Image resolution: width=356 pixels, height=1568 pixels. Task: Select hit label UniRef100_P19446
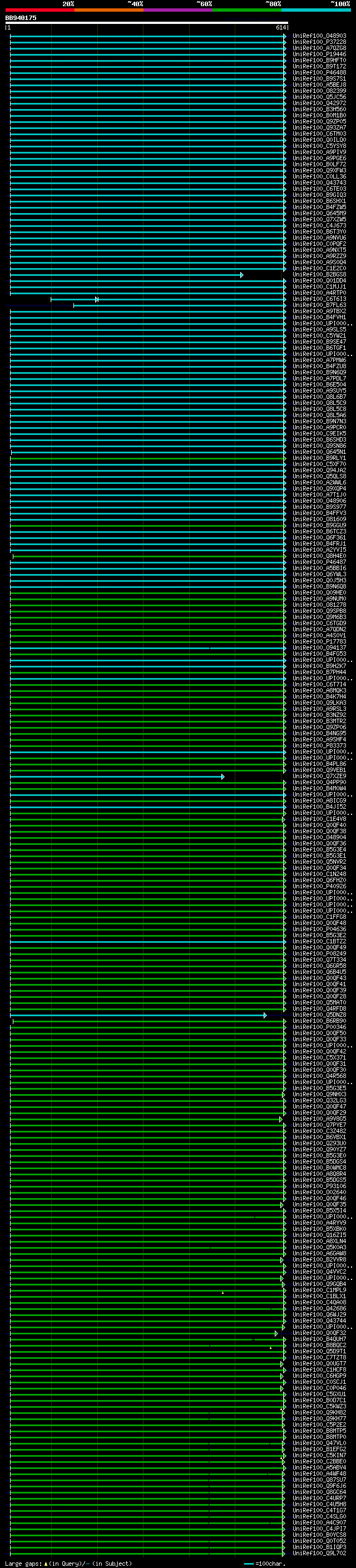[x=319, y=54]
